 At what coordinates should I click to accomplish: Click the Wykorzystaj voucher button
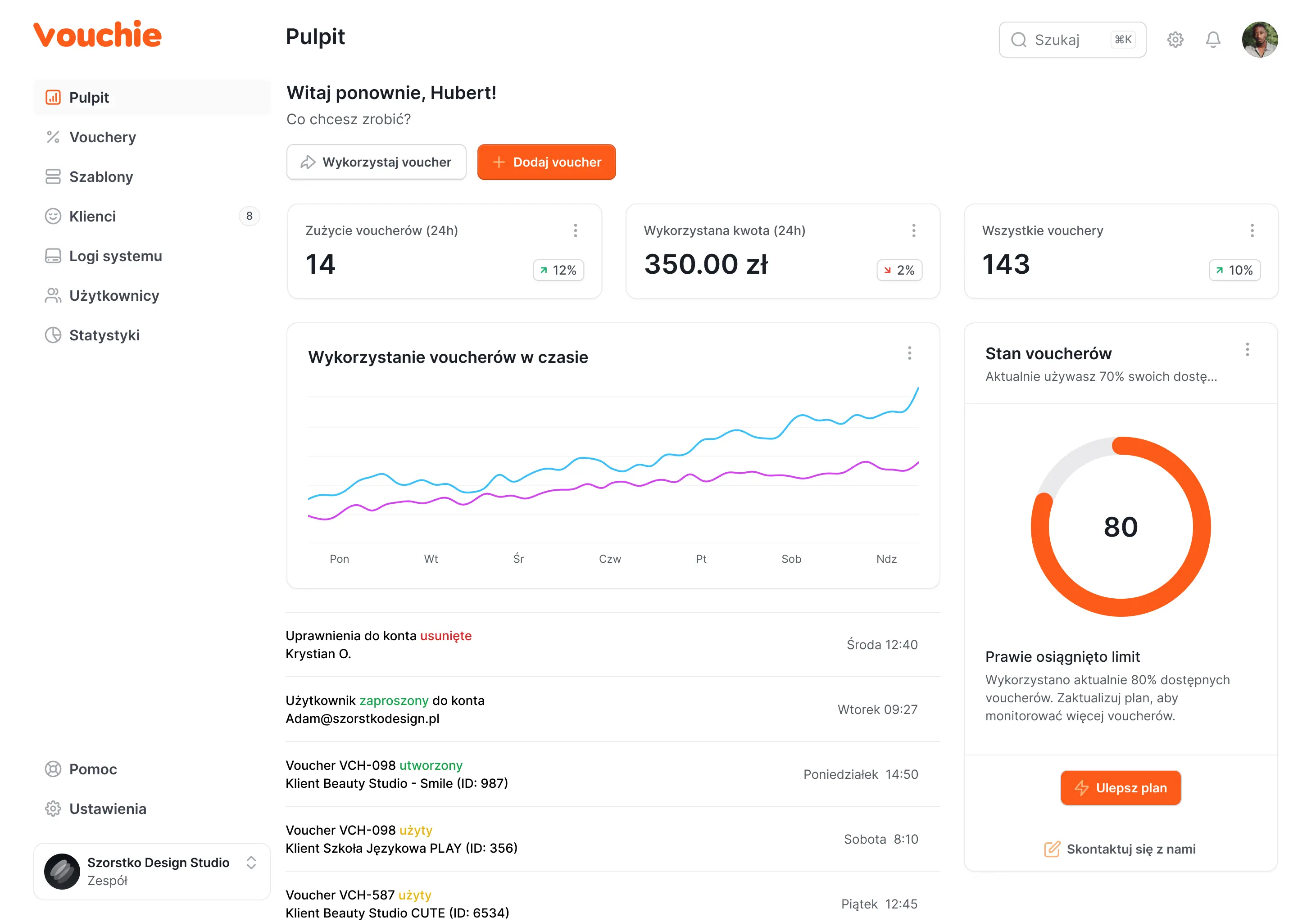coord(376,162)
